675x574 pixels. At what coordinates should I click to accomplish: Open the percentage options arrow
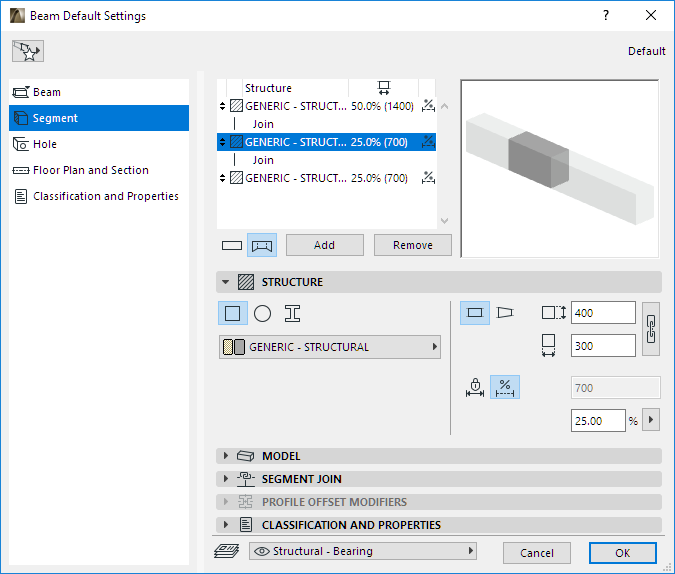[x=651, y=420]
